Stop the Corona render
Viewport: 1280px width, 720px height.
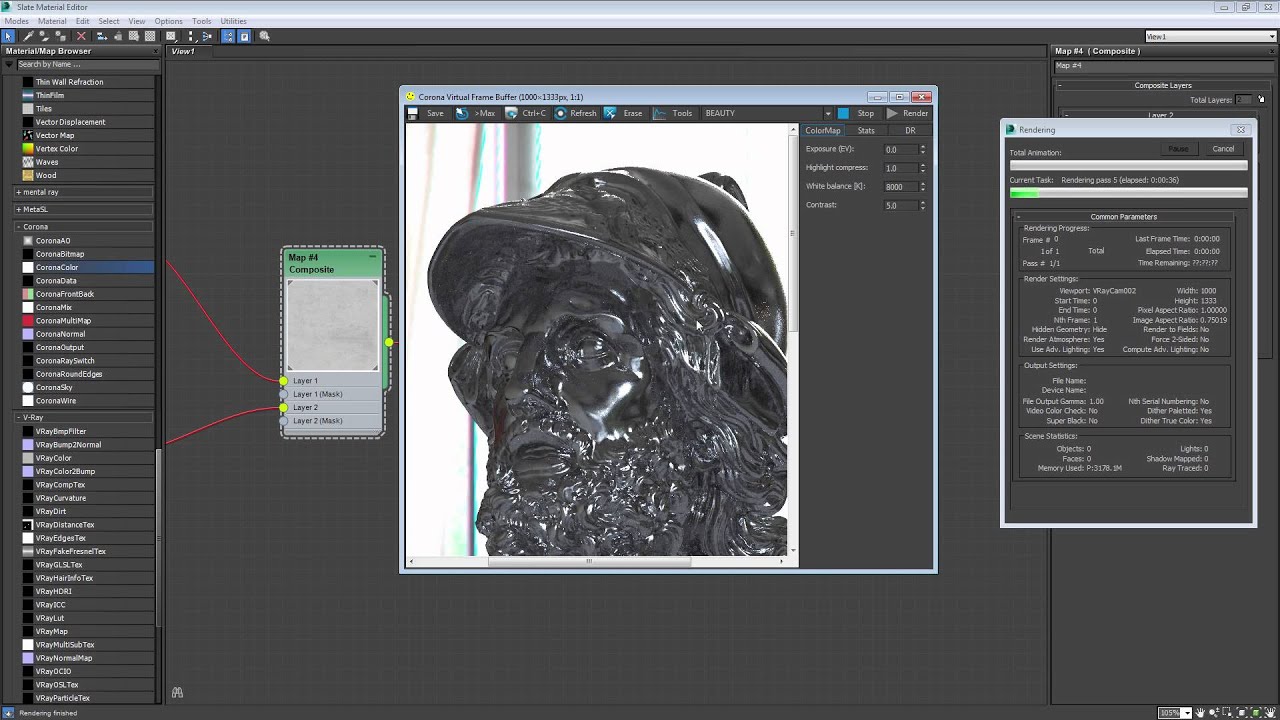pos(856,113)
